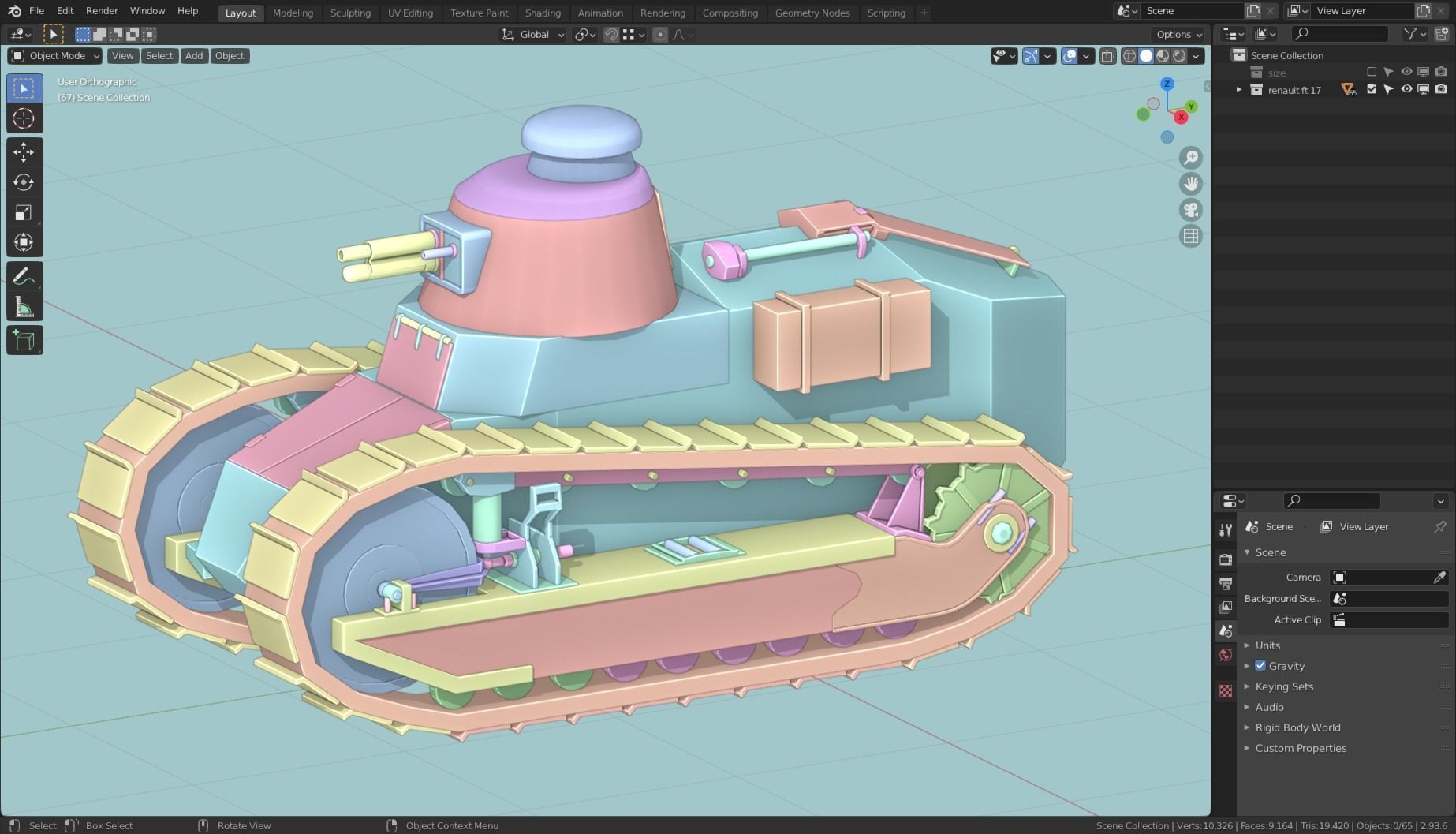Click the Select Box tool
Viewport: 1456px width, 834px height.
pos(24,88)
